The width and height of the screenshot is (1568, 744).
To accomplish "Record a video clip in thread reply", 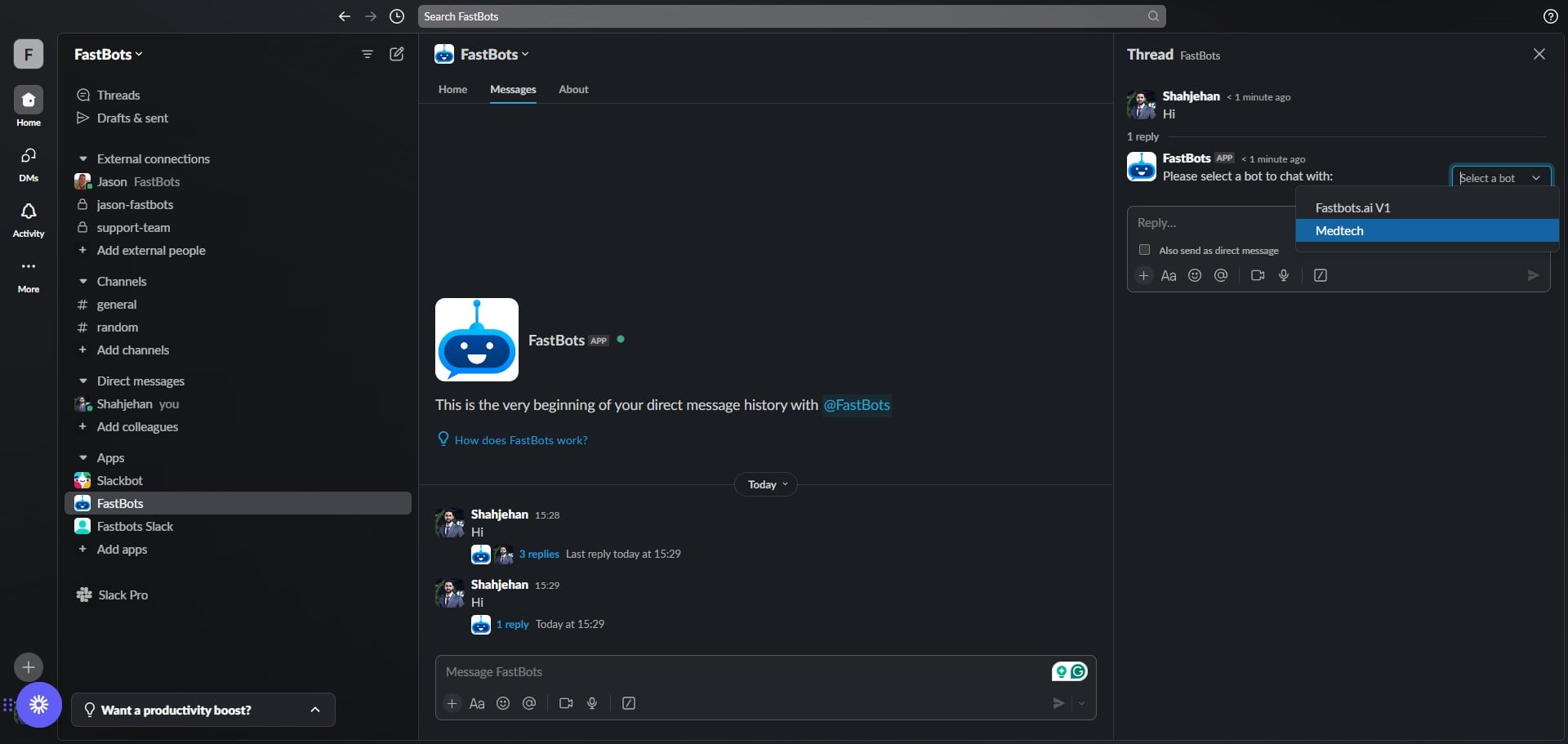I will tap(1258, 275).
